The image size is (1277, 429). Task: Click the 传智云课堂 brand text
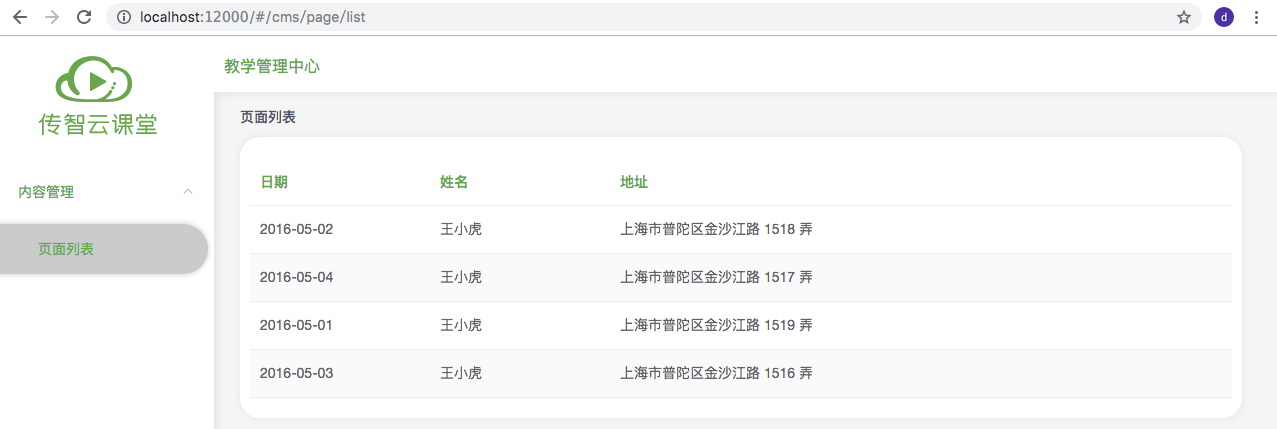point(98,123)
